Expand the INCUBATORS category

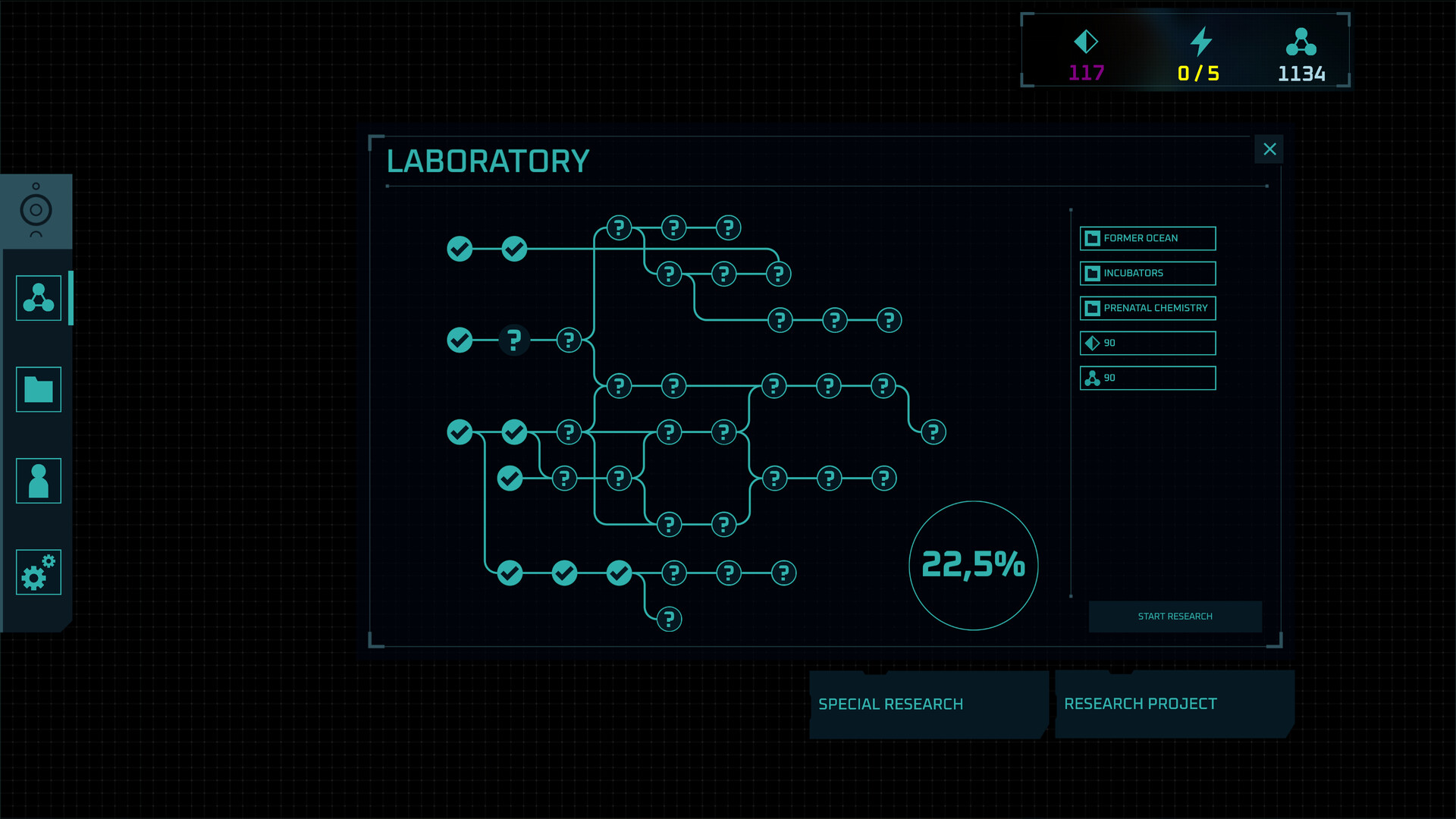(1147, 273)
